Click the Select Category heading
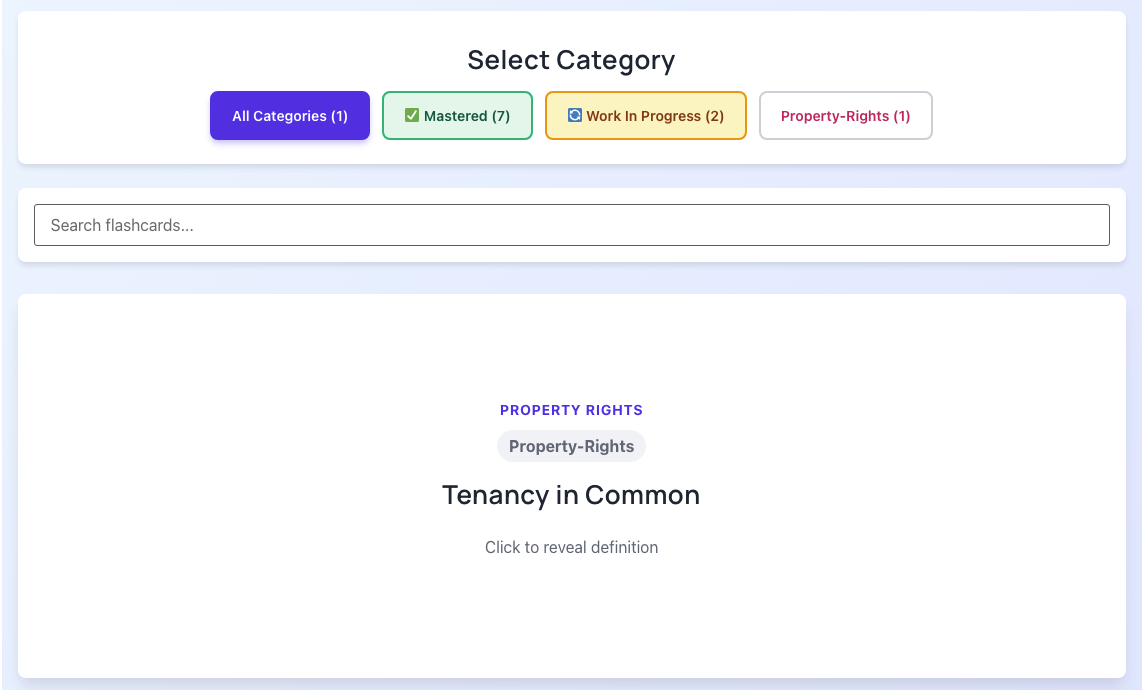Viewport: 1144px width, 690px height. pos(571,60)
